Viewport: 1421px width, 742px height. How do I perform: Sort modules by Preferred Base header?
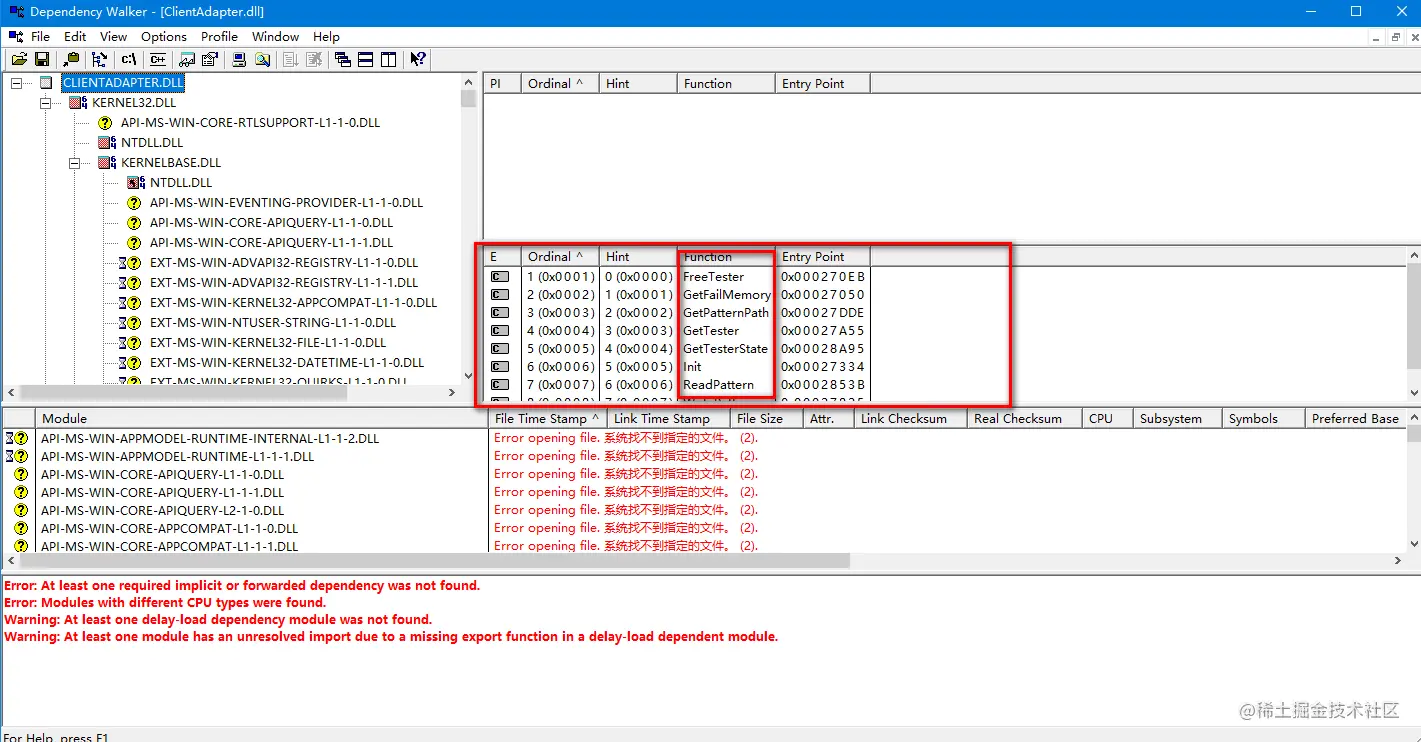coord(1356,419)
